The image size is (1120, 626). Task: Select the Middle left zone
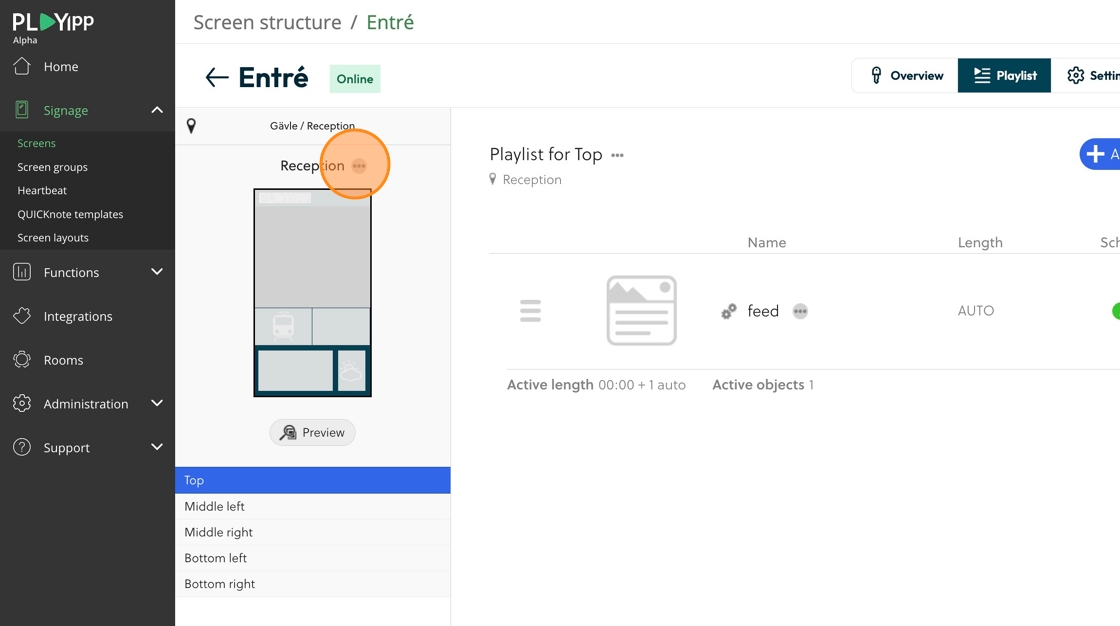313,506
